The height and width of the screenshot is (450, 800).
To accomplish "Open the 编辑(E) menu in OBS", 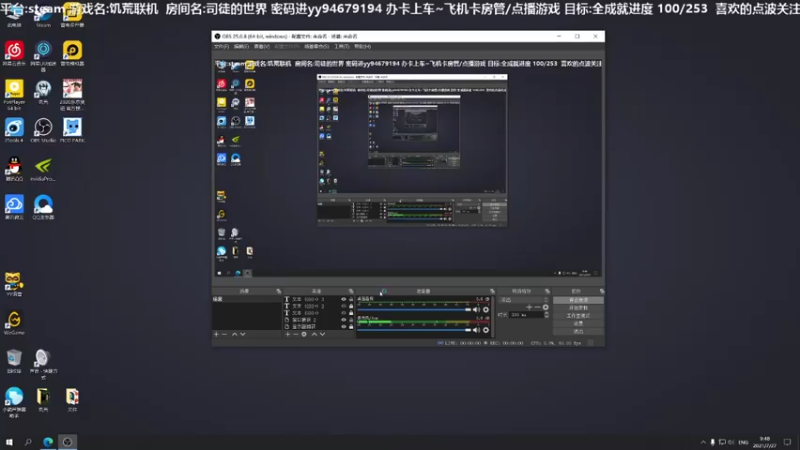I will click(241, 46).
